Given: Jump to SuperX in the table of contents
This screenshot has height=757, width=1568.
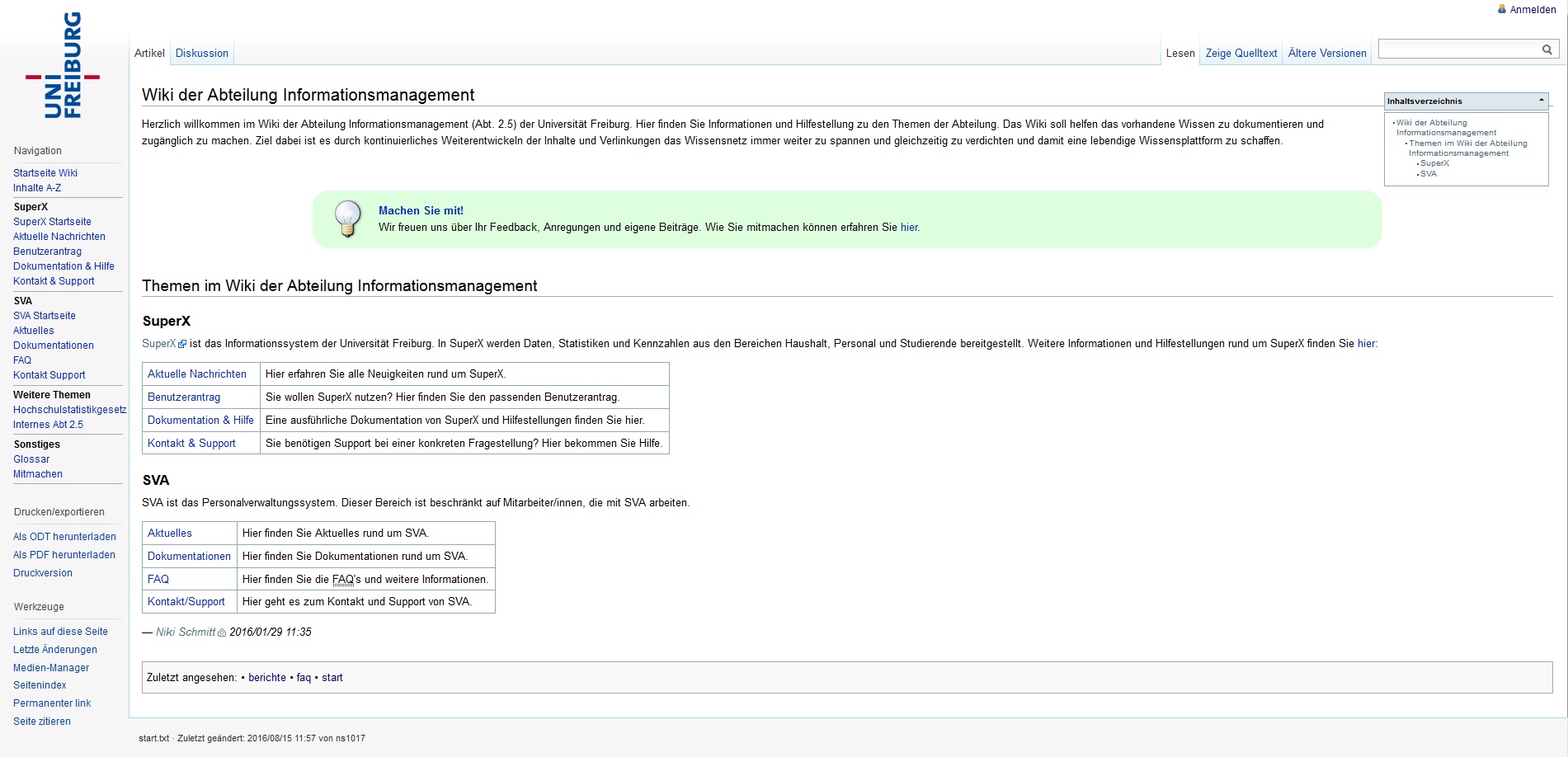Looking at the screenshot, I should click(1434, 163).
